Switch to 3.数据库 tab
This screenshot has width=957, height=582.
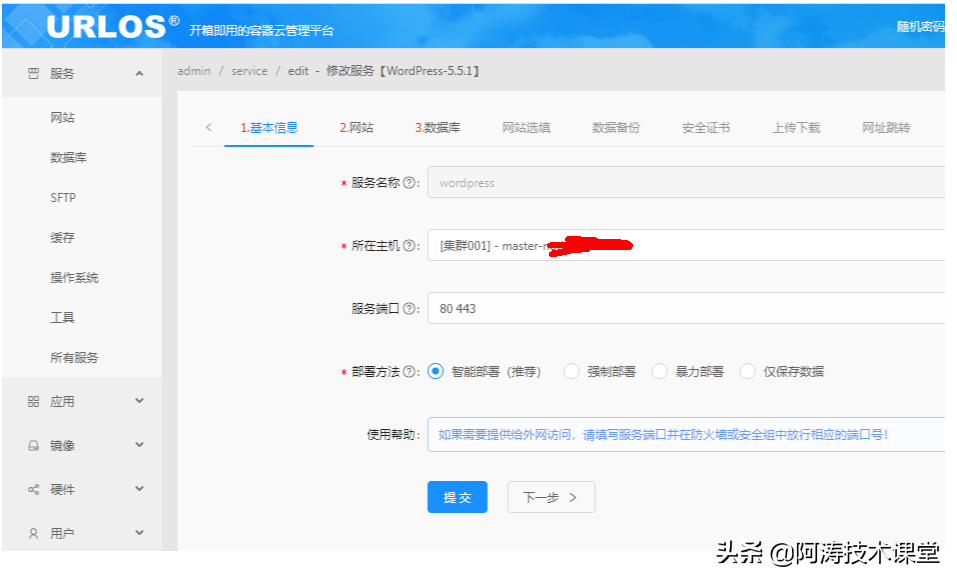[438, 128]
